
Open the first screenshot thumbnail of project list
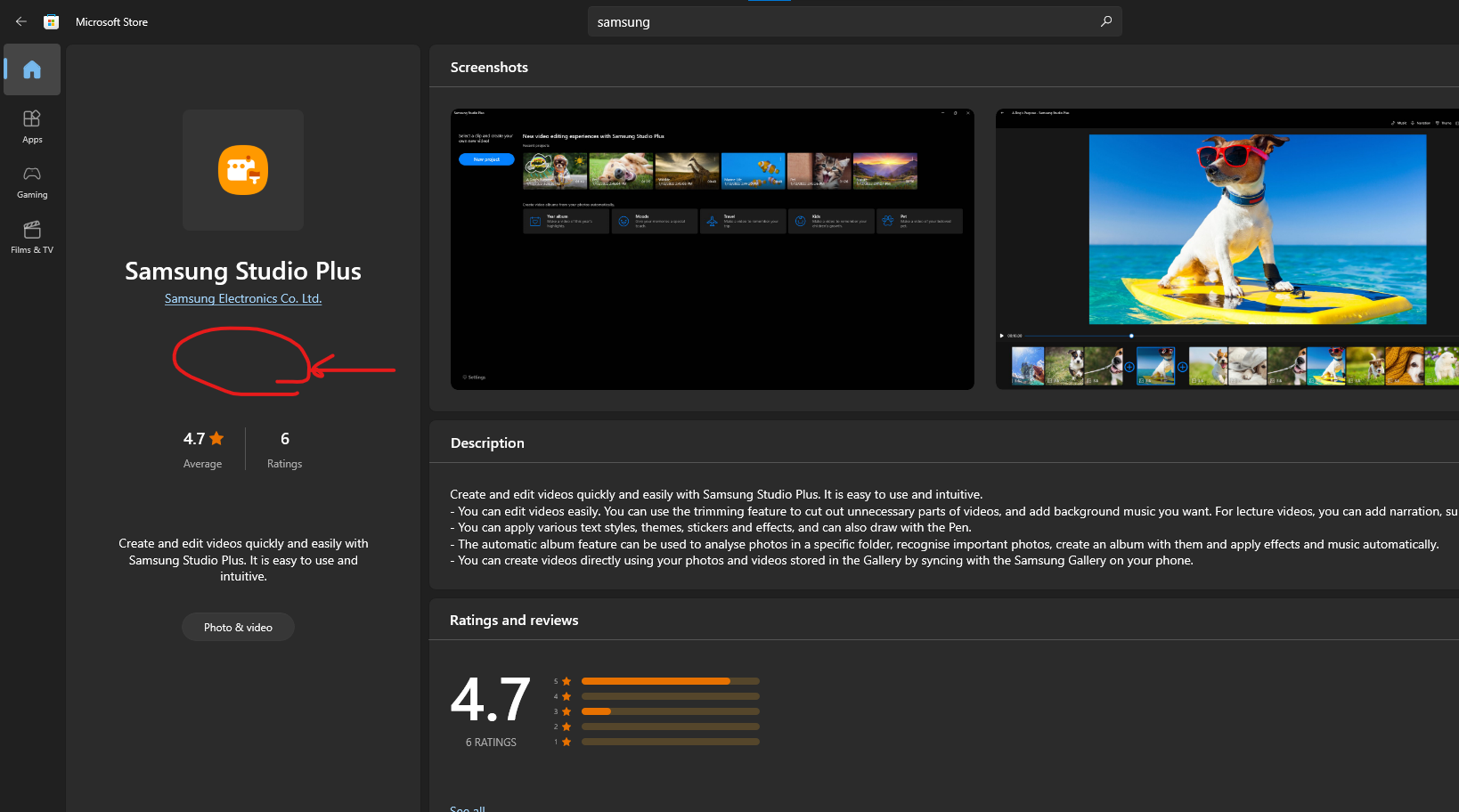pyautogui.click(x=713, y=249)
